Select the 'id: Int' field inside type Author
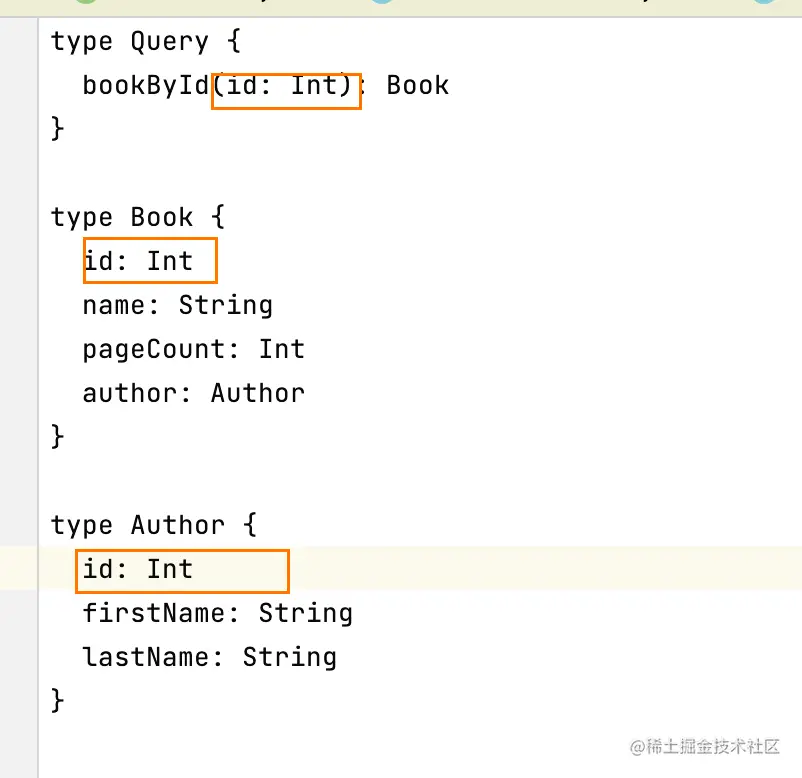802x778 pixels. pyautogui.click(x=138, y=569)
